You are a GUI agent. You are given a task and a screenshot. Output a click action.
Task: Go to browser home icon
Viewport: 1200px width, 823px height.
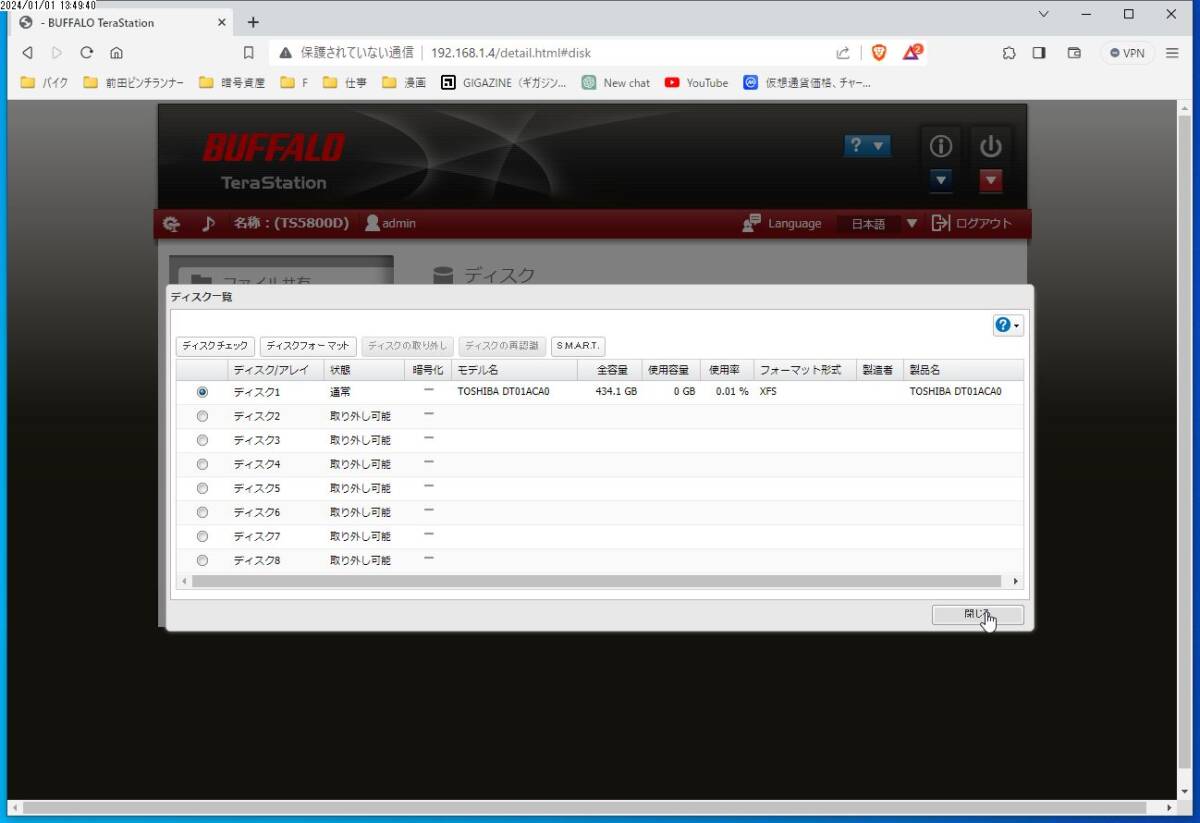click(117, 53)
